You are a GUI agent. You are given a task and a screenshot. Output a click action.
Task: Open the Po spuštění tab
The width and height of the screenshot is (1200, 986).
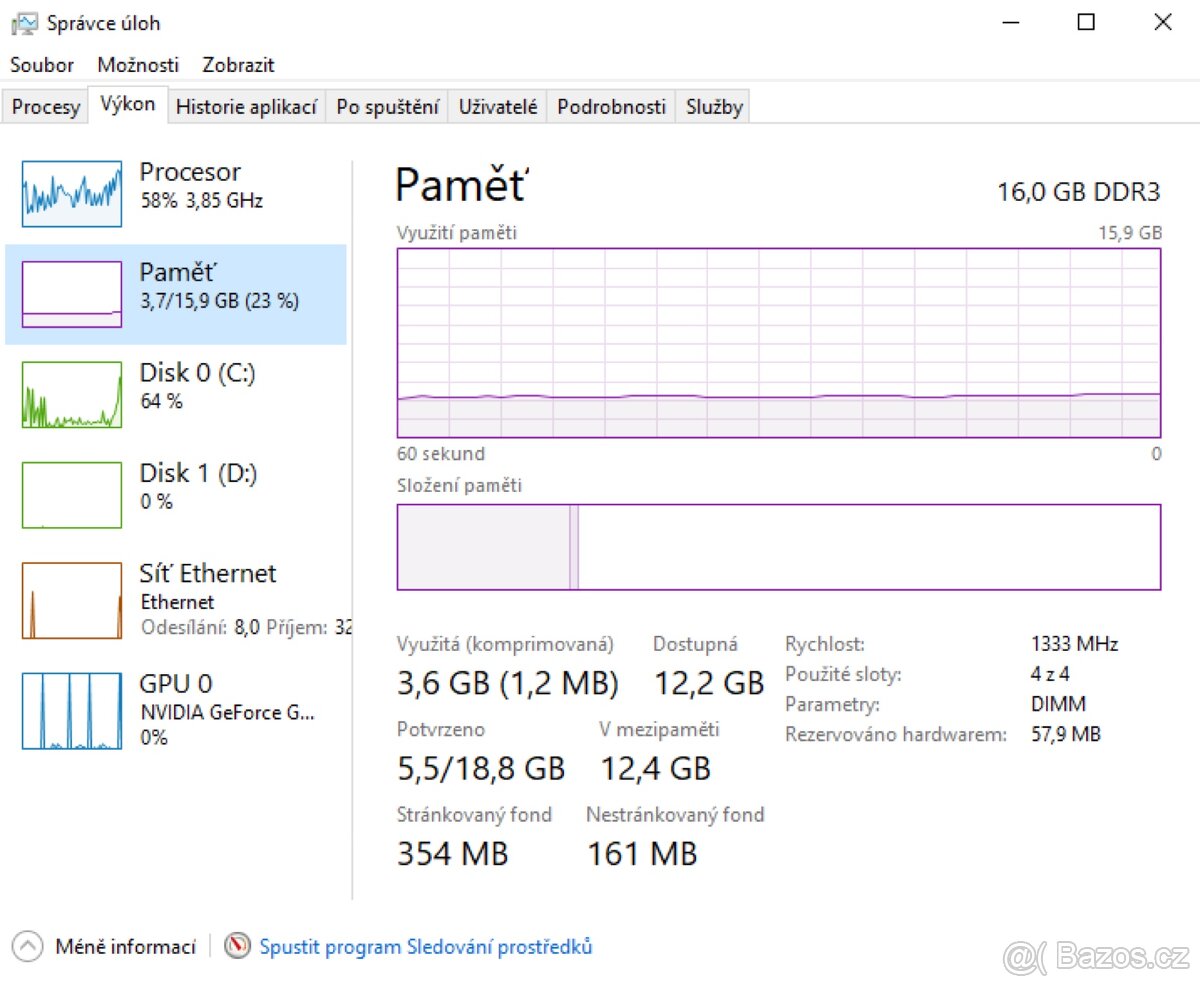tap(387, 107)
